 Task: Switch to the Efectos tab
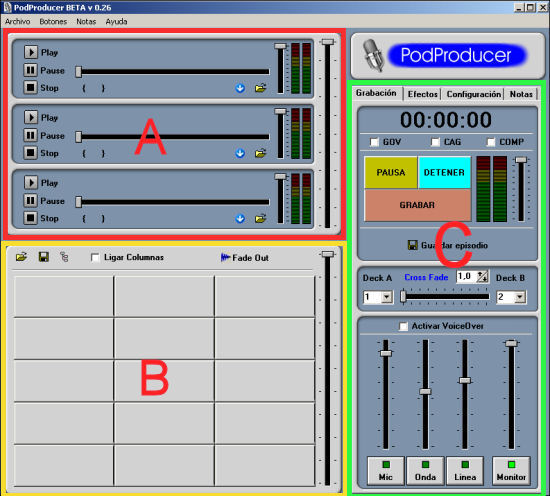422,94
